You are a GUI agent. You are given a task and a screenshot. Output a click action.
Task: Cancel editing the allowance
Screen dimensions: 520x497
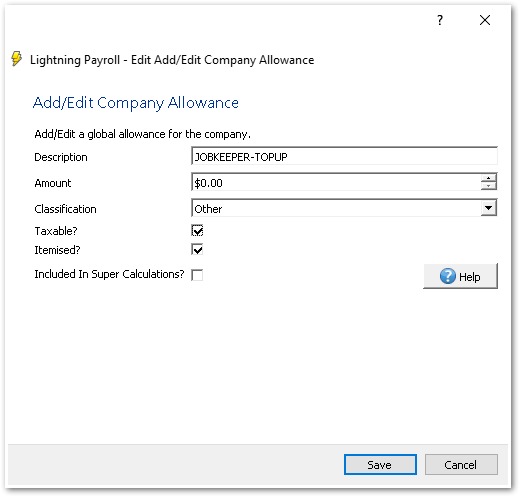(461, 464)
